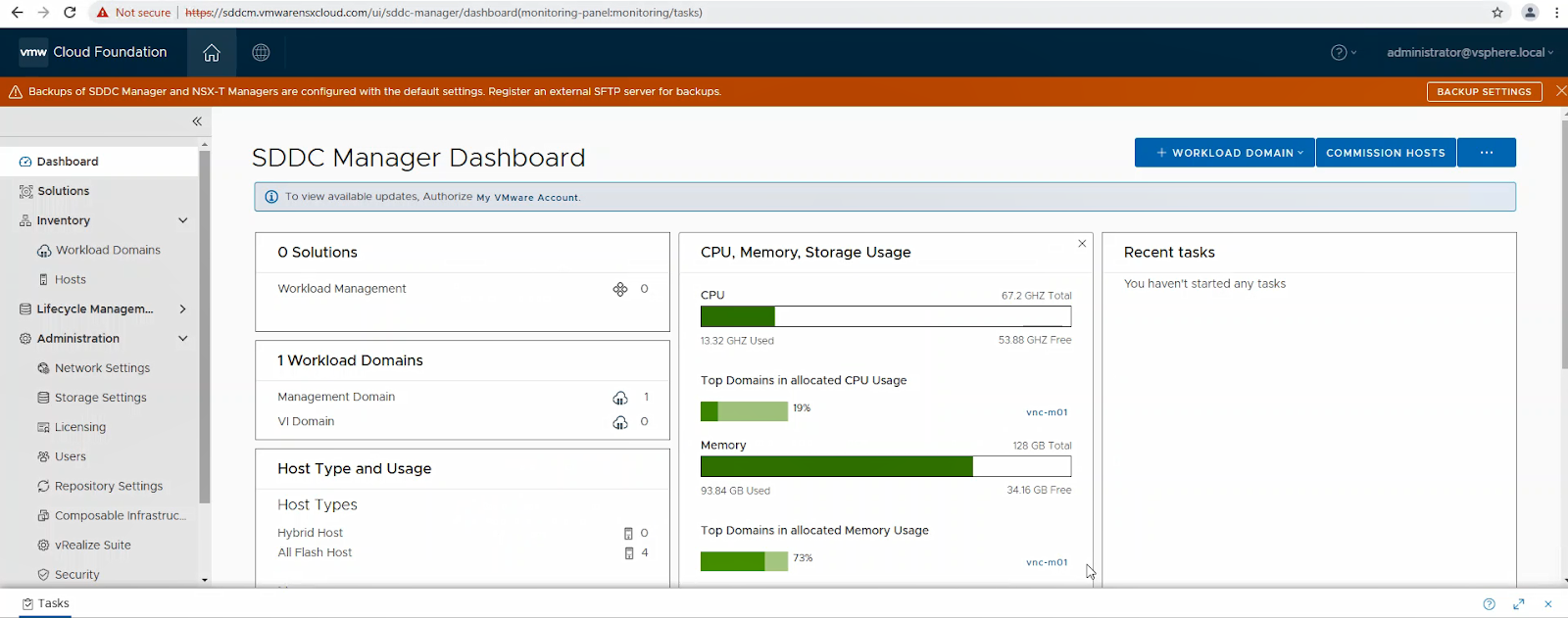Image resolution: width=1568 pixels, height=618 pixels.
Task: Click COMMISSION HOSTS button
Action: 1386,153
